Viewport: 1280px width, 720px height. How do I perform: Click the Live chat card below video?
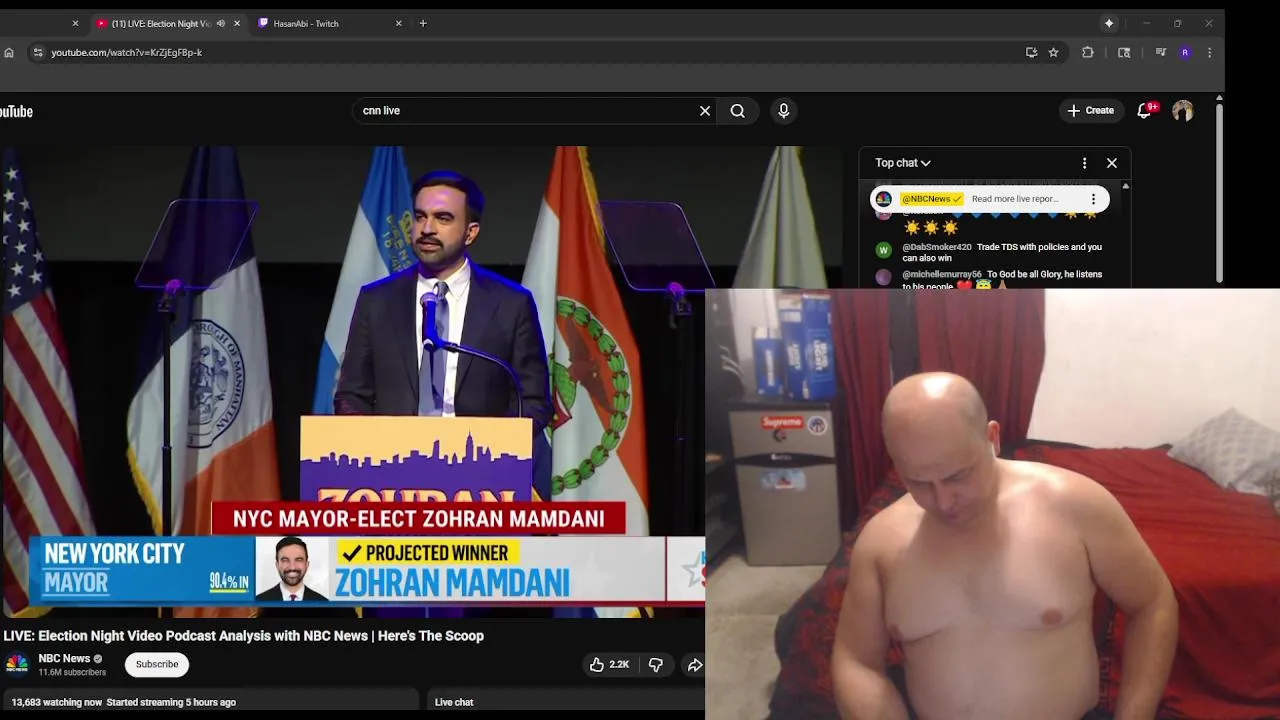566,702
